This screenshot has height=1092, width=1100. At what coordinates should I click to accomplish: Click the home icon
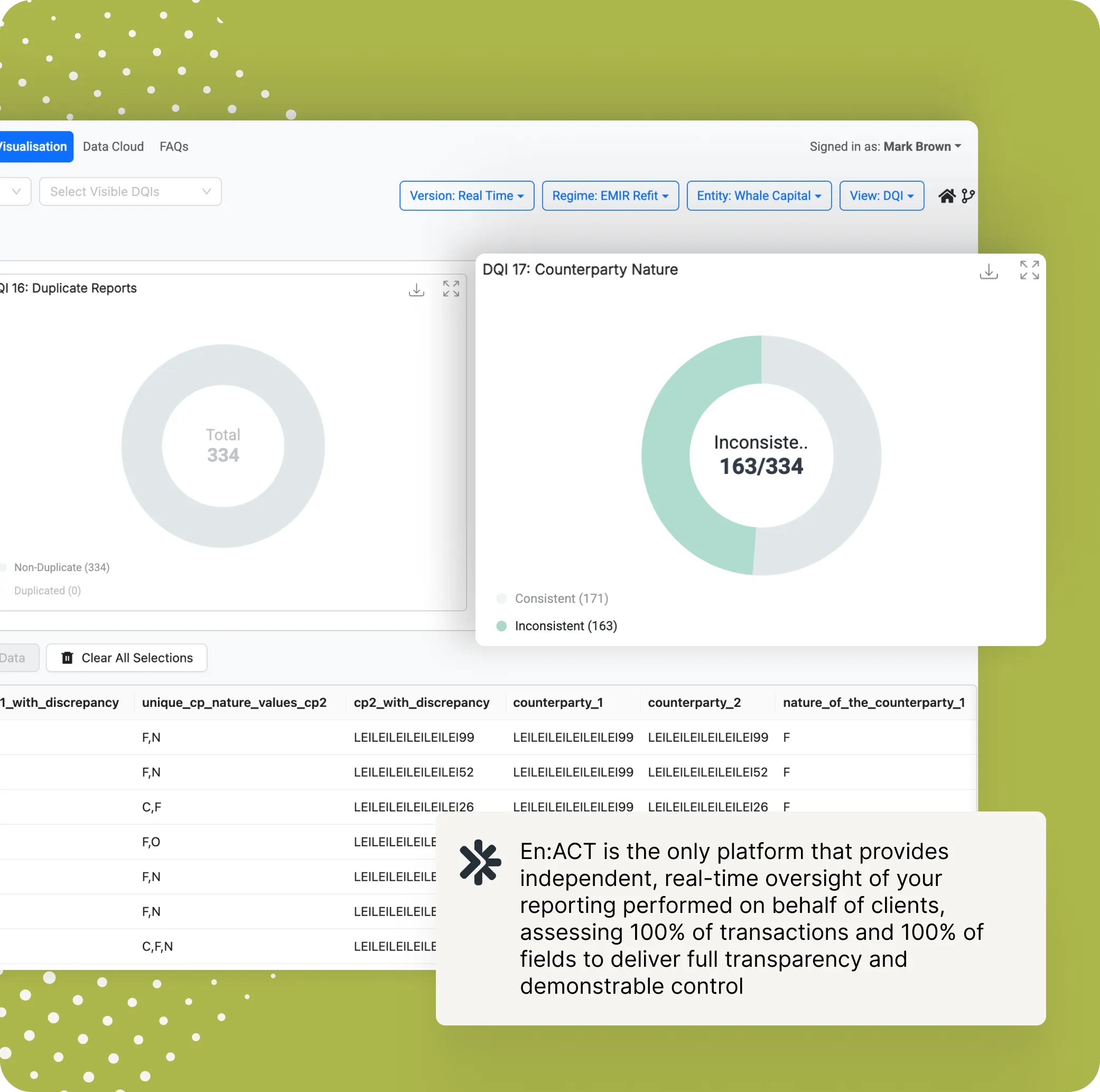coord(946,196)
